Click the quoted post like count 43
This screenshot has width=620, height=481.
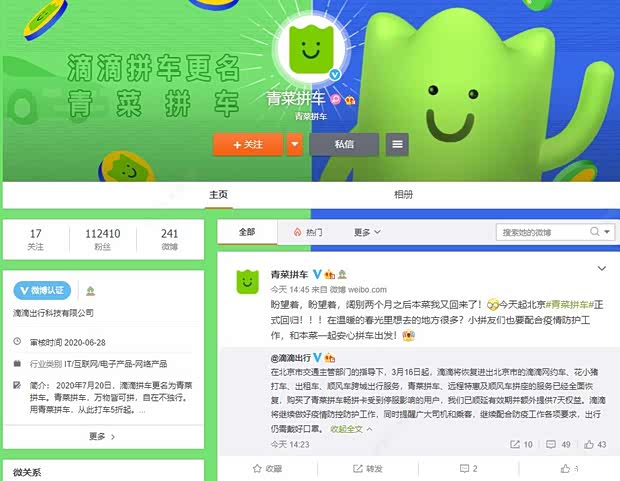pyautogui.click(x=595, y=445)
